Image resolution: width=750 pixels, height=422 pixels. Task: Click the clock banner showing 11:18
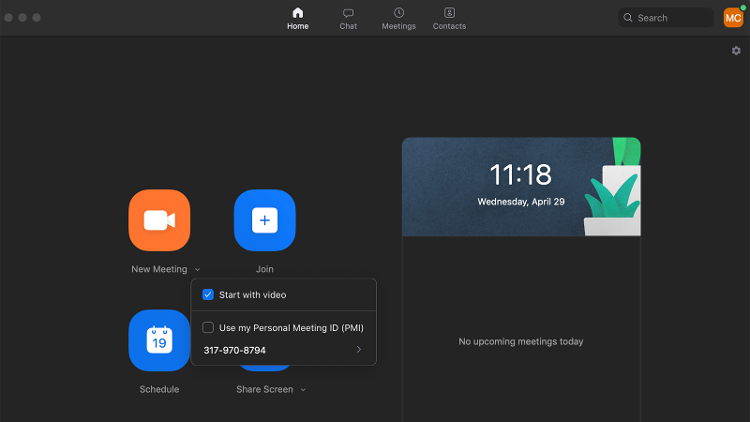click(521, 187)
